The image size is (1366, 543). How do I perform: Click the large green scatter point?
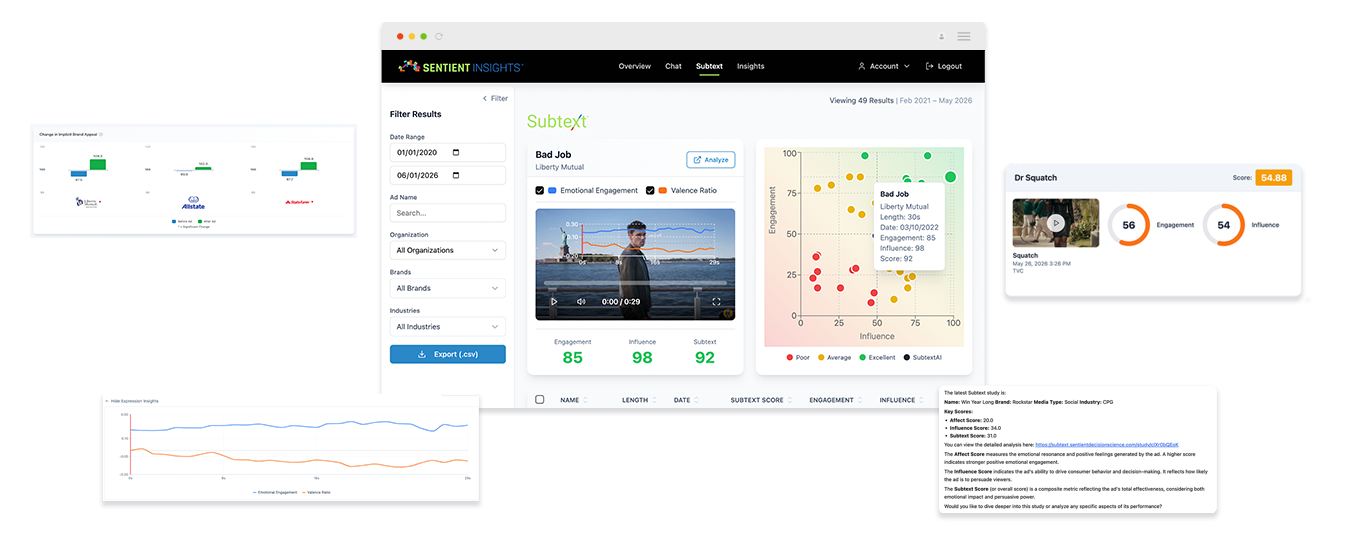(x=950, y=177)
